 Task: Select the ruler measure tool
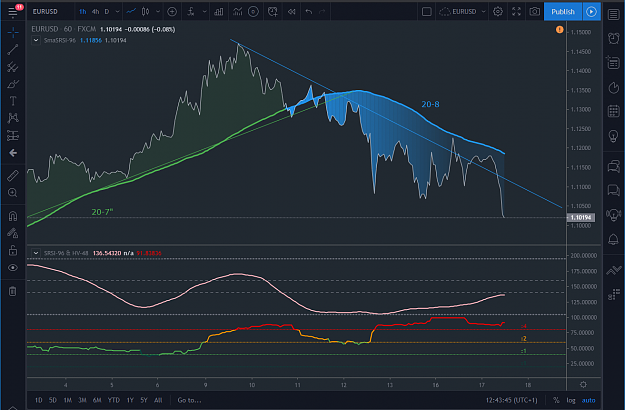click(13, 176)
